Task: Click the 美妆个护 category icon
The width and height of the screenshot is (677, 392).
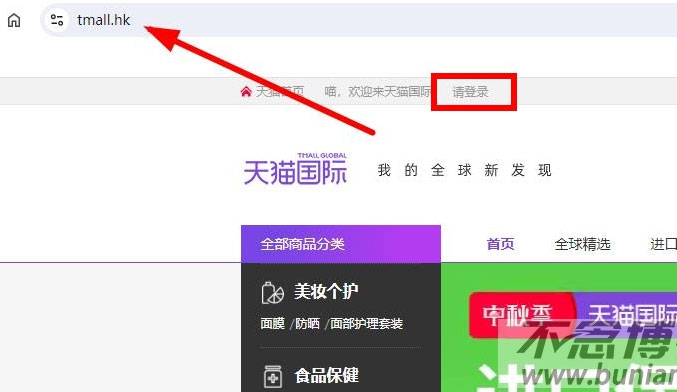Action: pyautogui.click(x=273, y=292)
